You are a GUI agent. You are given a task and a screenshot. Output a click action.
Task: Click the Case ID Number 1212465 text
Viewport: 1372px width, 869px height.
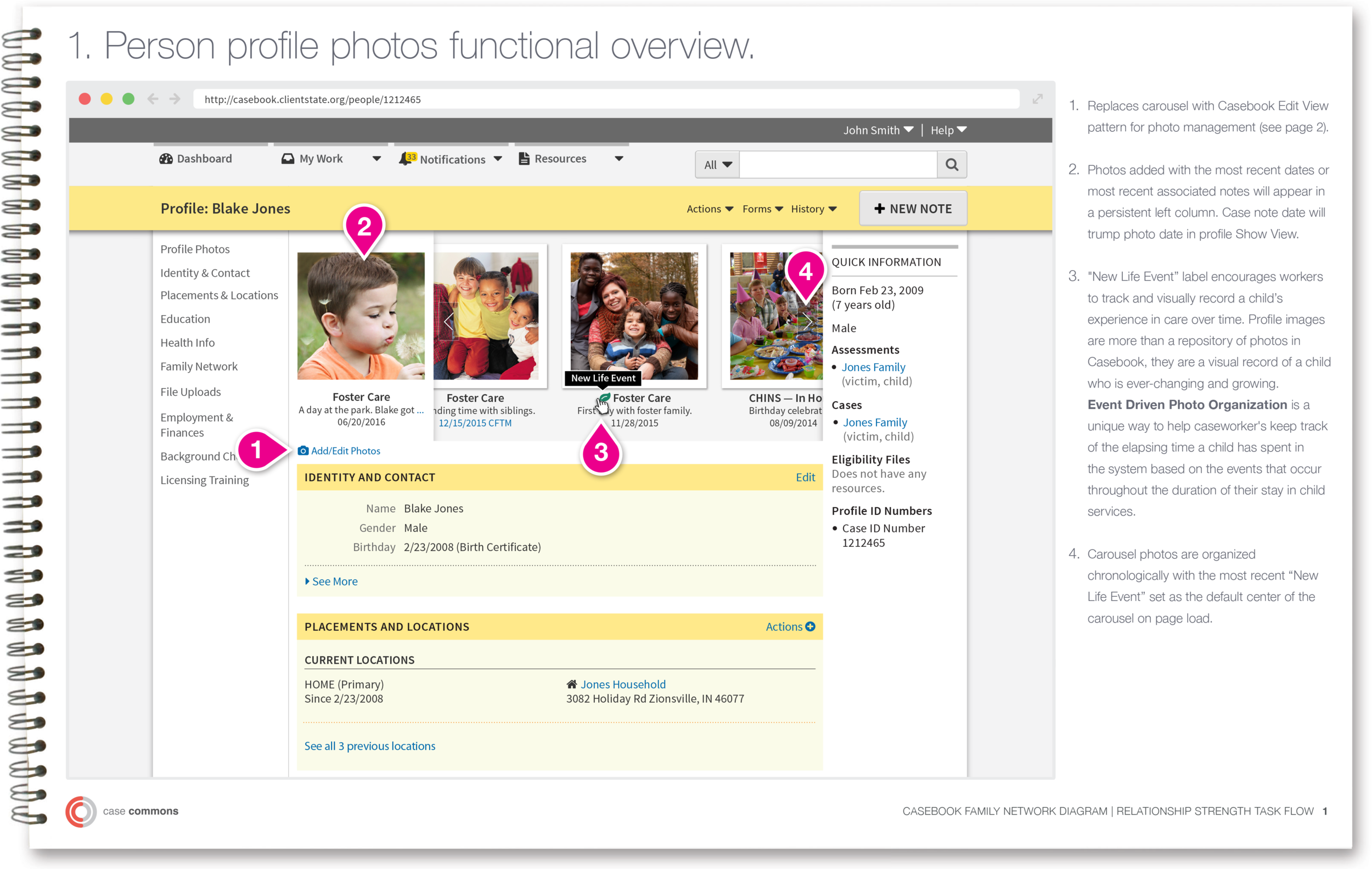click(x=883, y=536)
